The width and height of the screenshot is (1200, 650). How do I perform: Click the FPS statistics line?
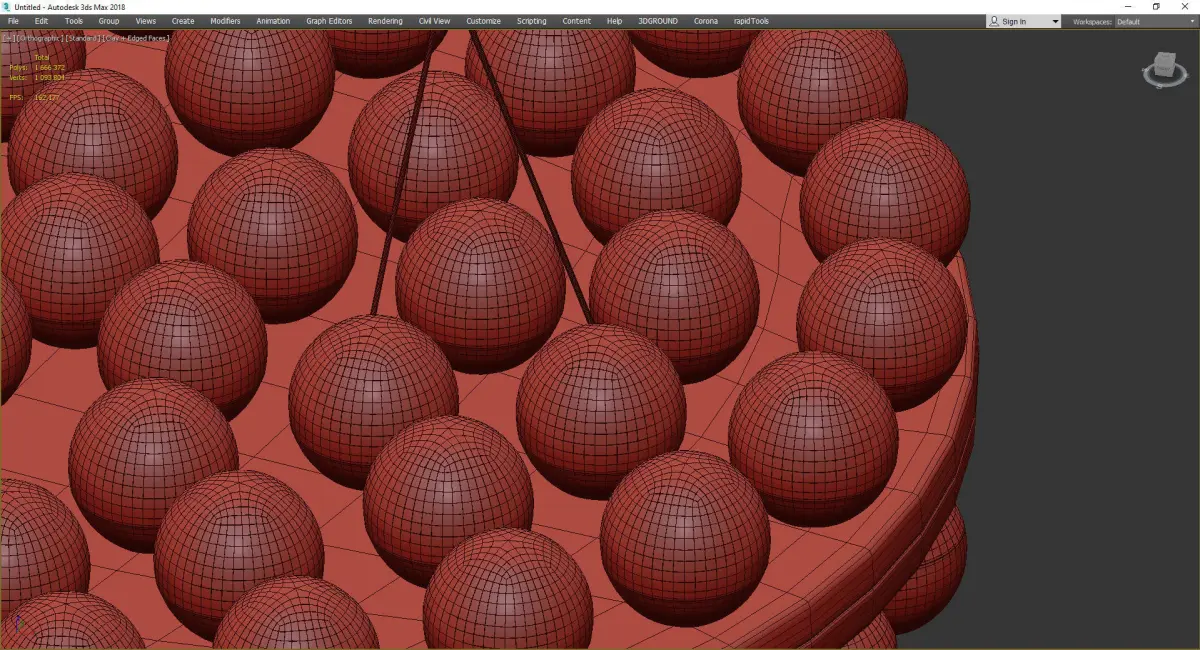coord(34,98)
